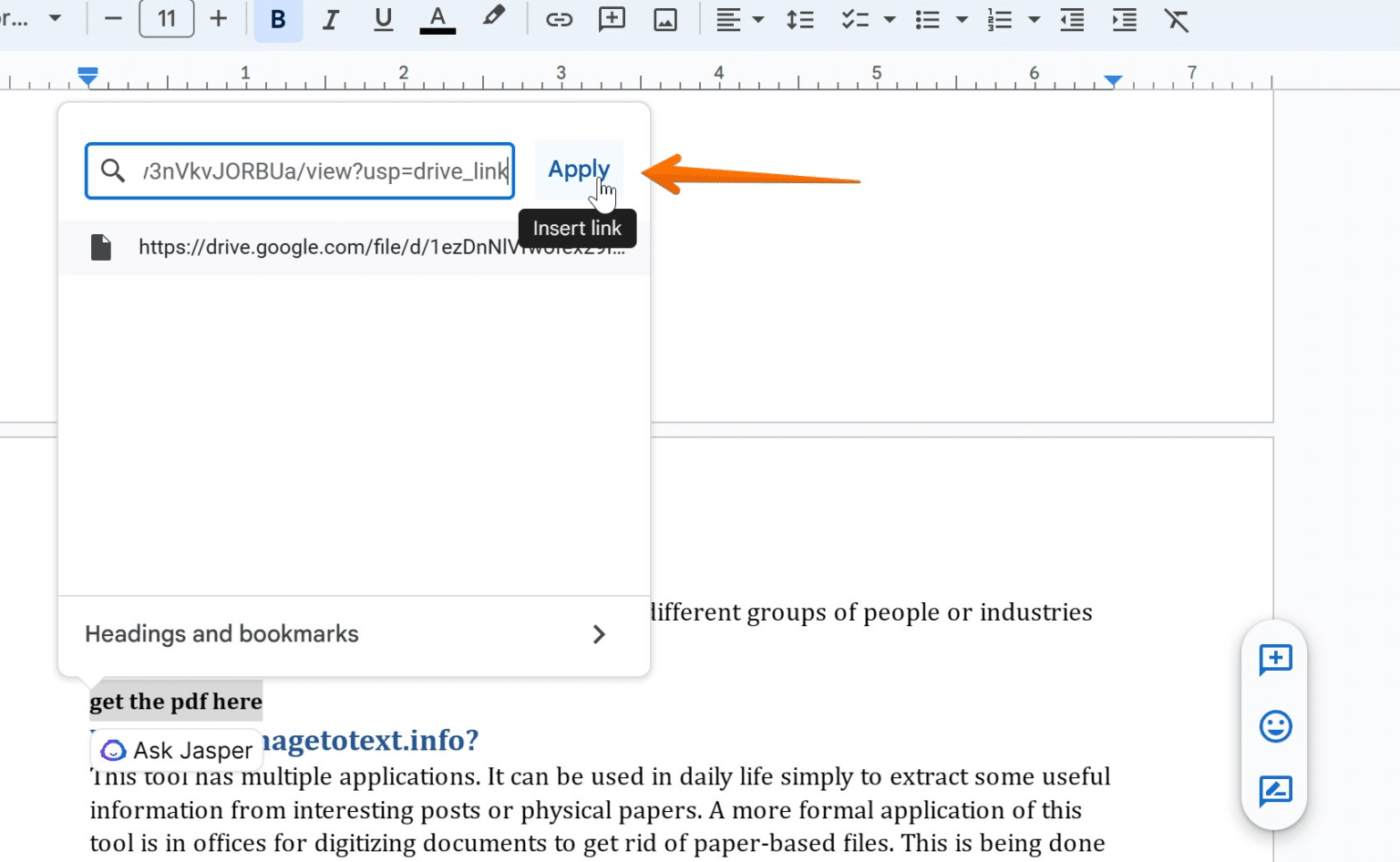Apply a numbered list
Image resolution: width=1400 pixels, height=862 pixels.
[x=1000, y=19]
